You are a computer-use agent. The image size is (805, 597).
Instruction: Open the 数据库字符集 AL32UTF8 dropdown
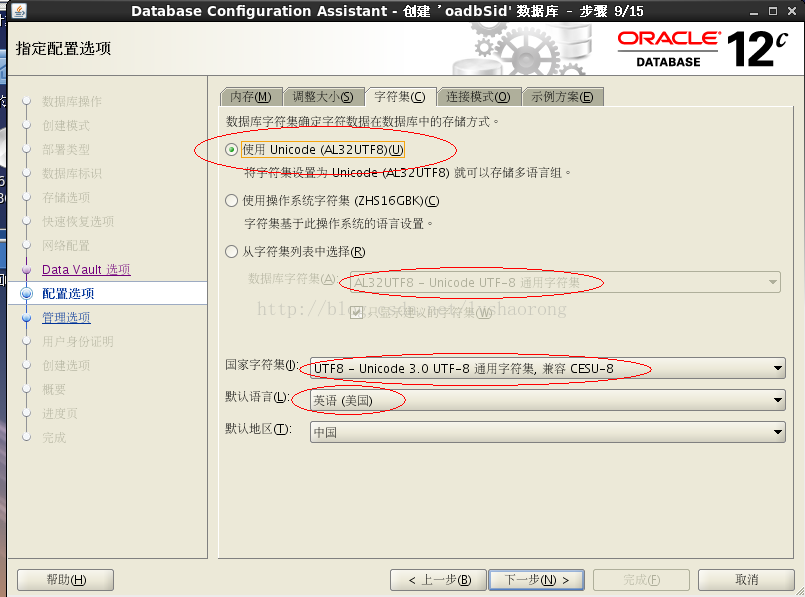(565, 282)
